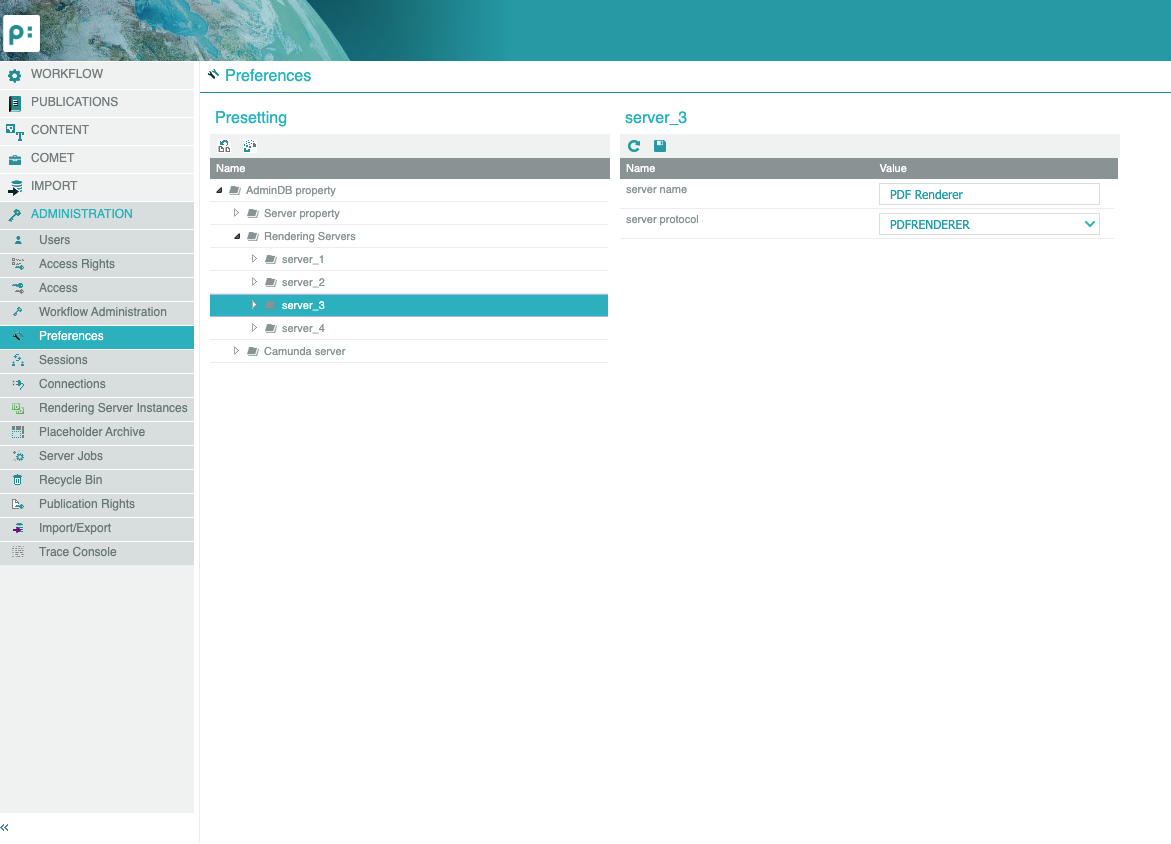Click the application logo in the header

(x=21, y=33)
